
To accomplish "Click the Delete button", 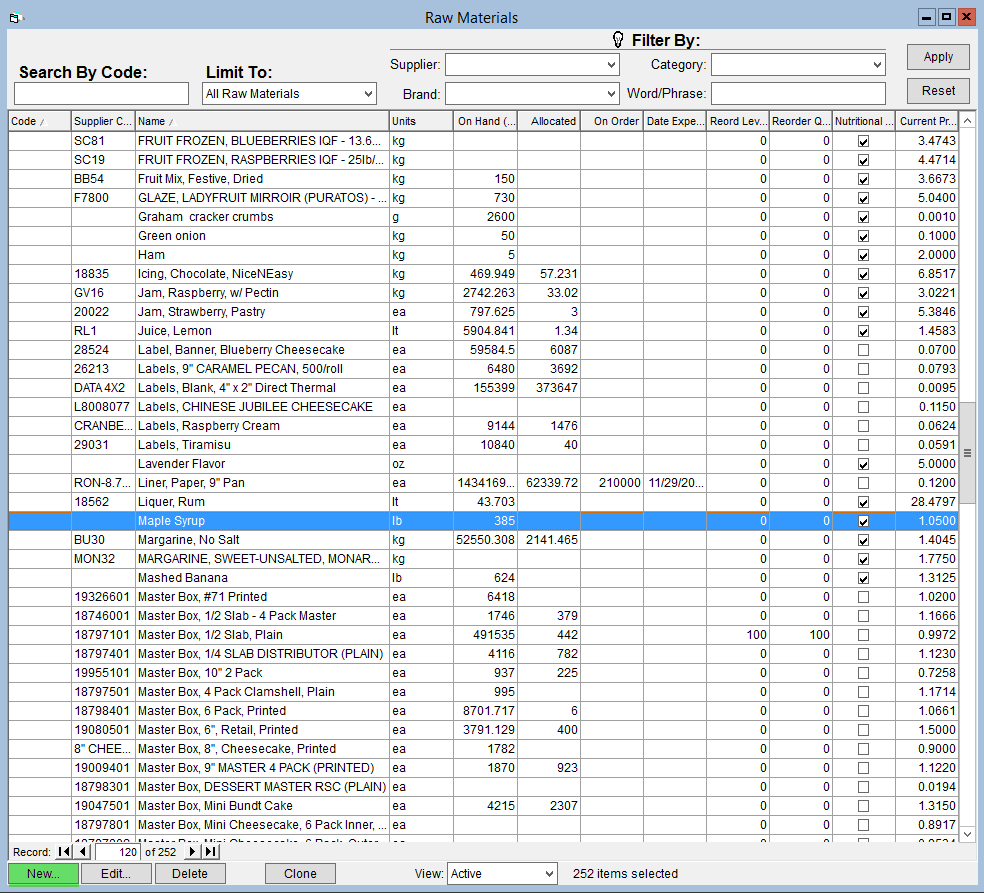I will point(190,874).
